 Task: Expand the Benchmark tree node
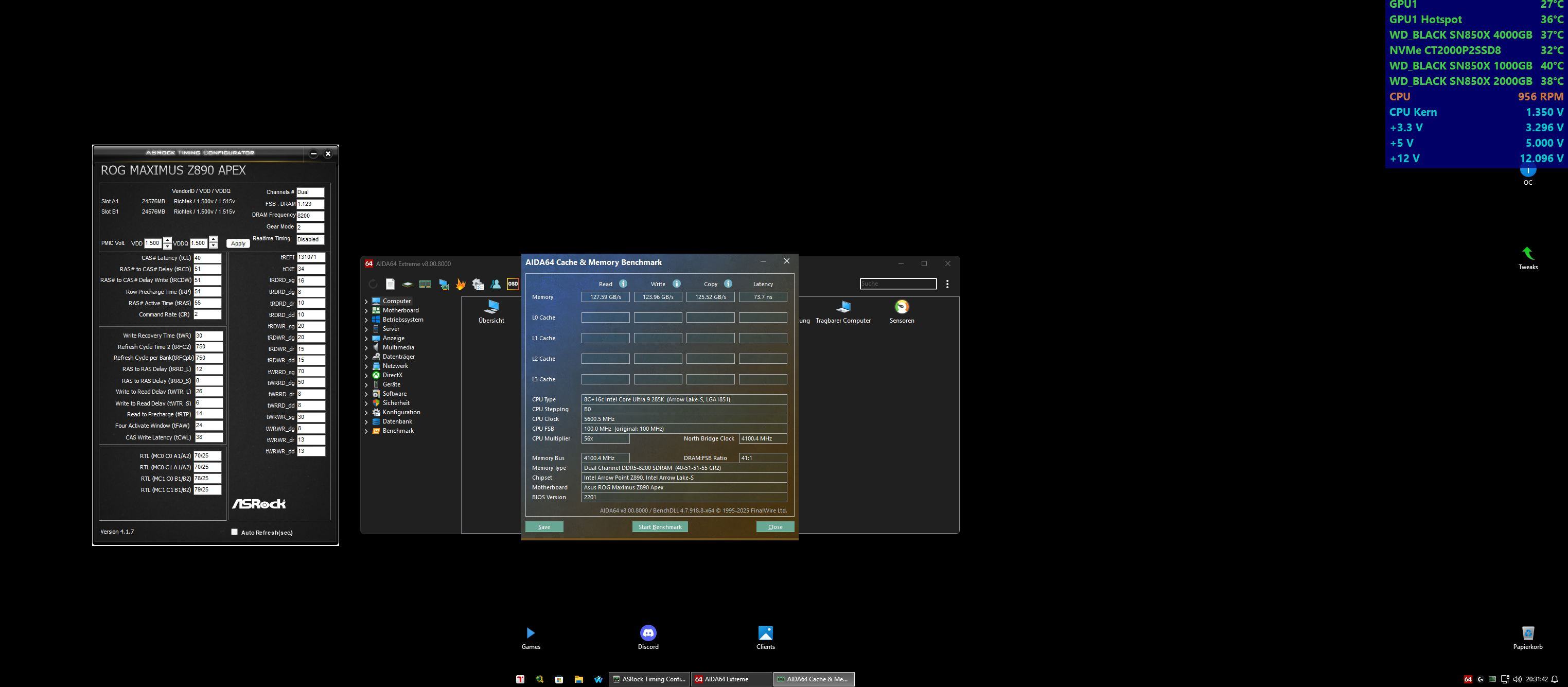tap(366, 431)
